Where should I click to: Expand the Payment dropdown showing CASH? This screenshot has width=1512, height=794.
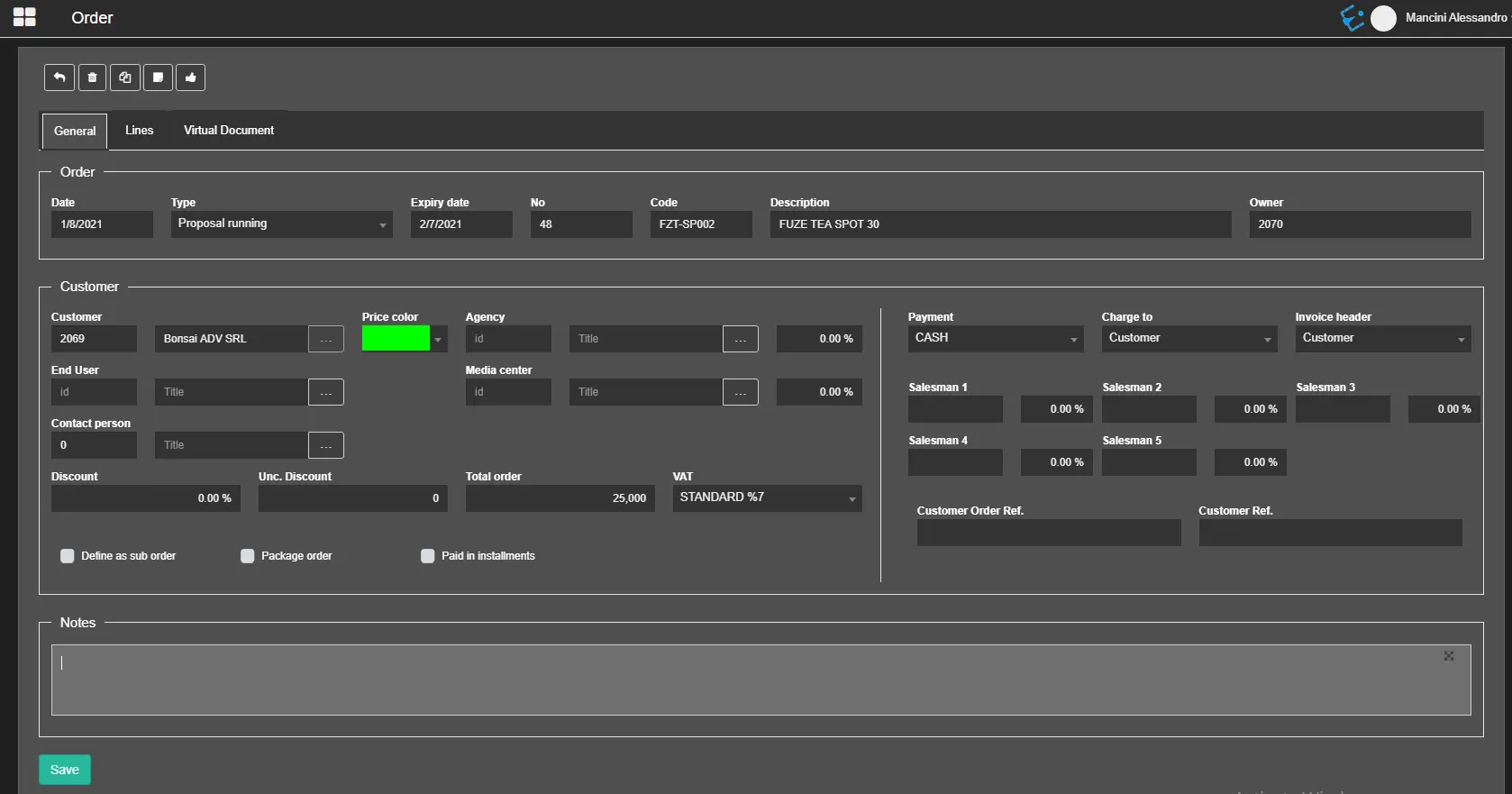(x=996, y=339)
